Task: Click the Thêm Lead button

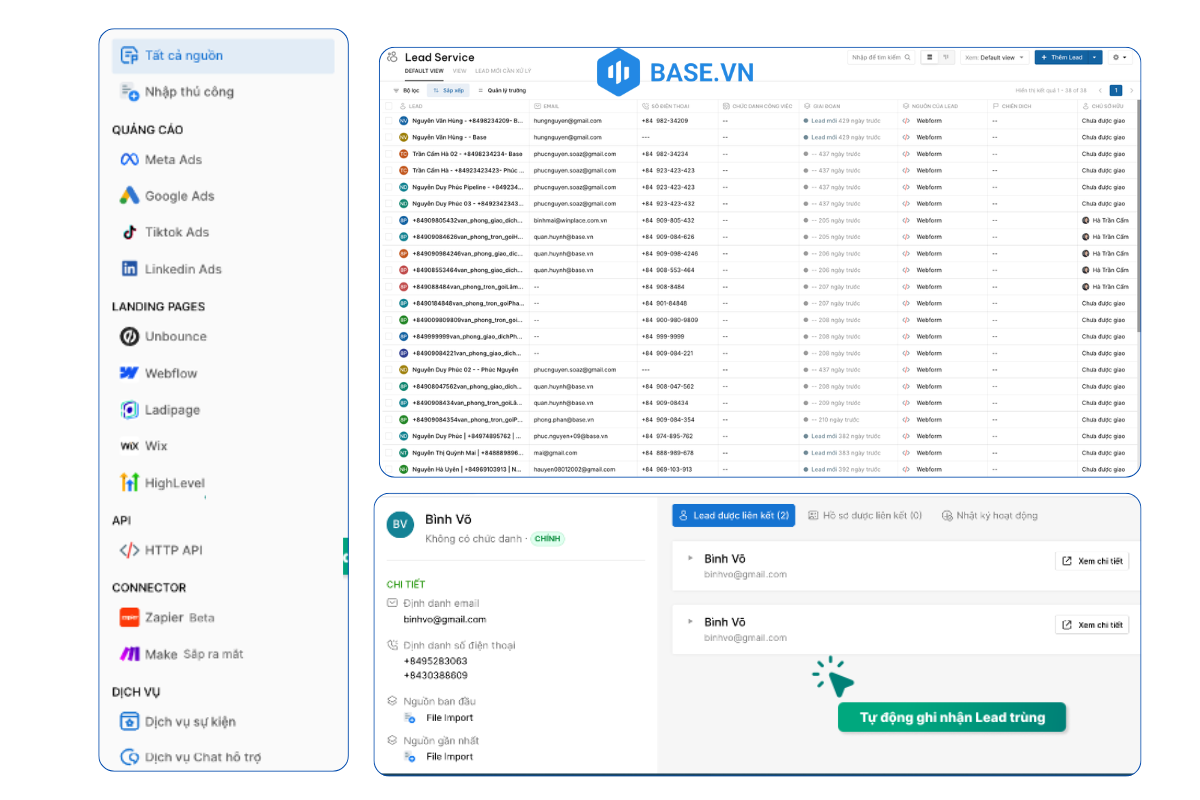Action: (x=1062, y=57)
